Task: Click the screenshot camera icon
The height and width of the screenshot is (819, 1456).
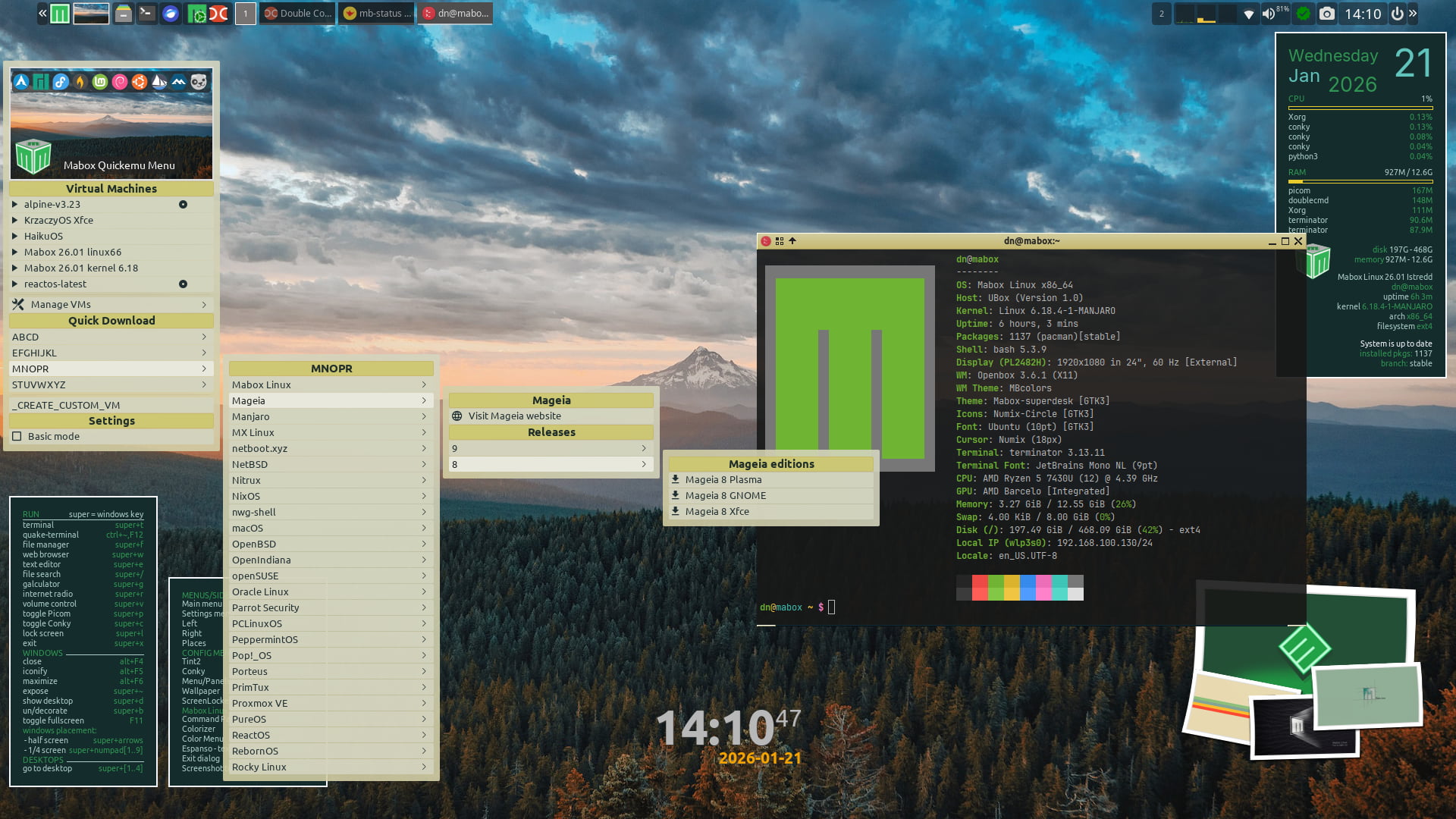Action: pyautogui.click(x=1326, y=14)
